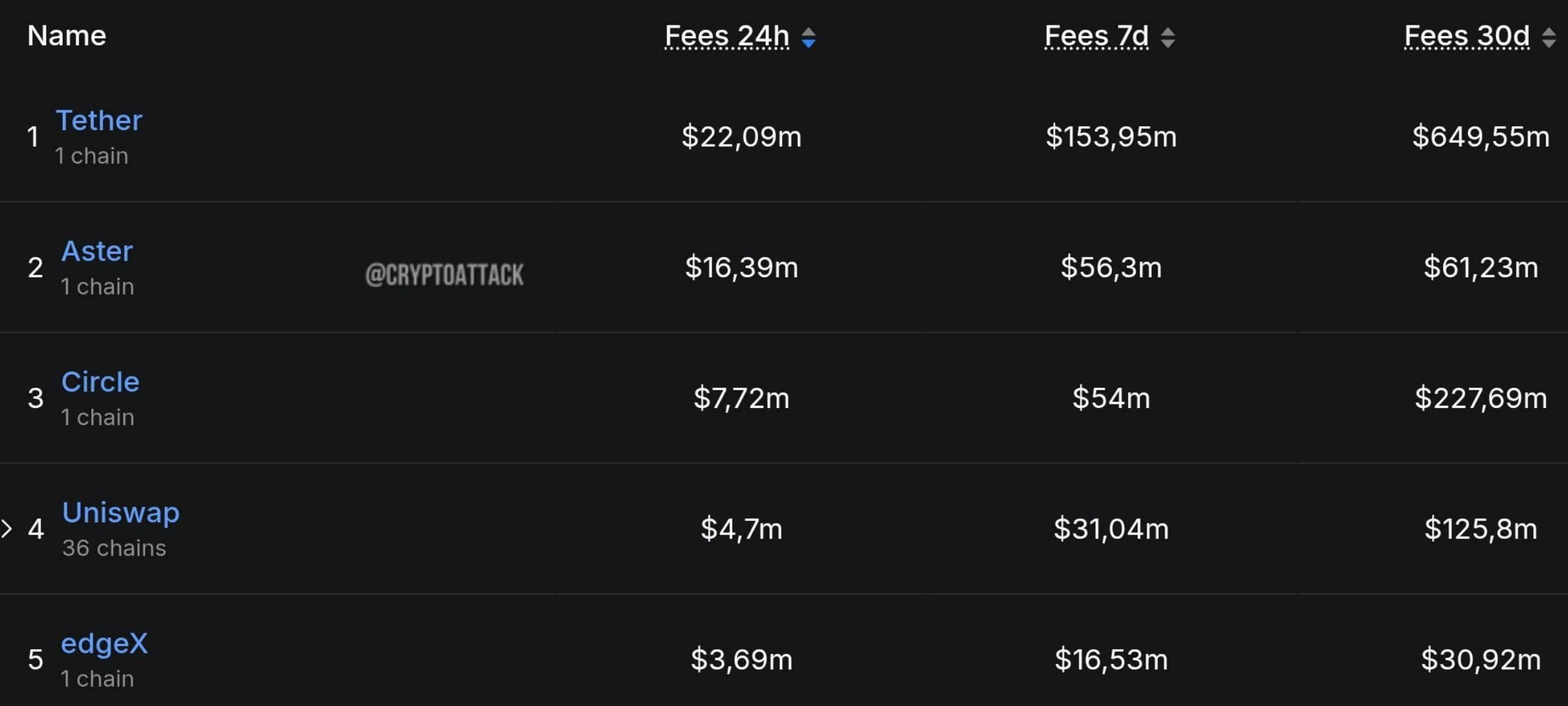
Task: Select Tether's 24h fee value $22,09m
Action: pyautogui.click(x=741, y=137)
